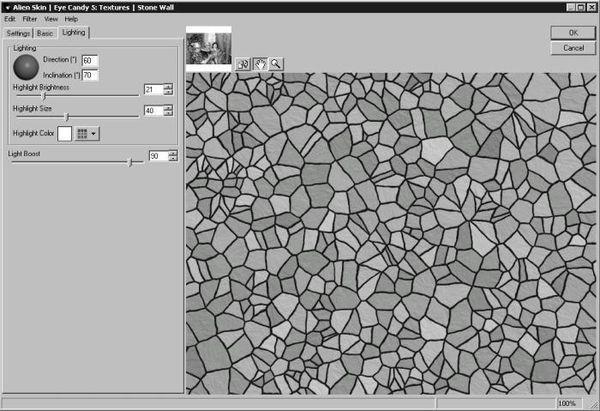Screen dimensions: 600x411
Task: Open the Filter menu
Action: click(x=30, y=19)
